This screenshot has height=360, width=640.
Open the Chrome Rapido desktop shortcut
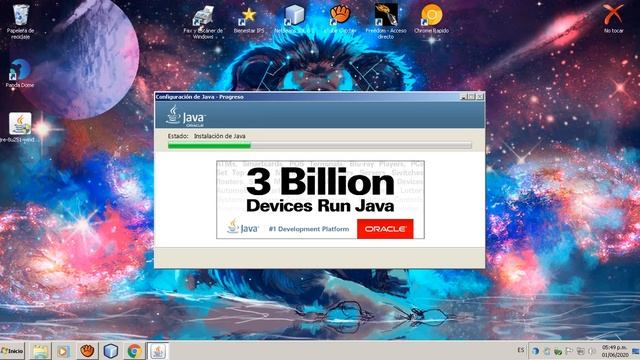click(x=431, y=19)
